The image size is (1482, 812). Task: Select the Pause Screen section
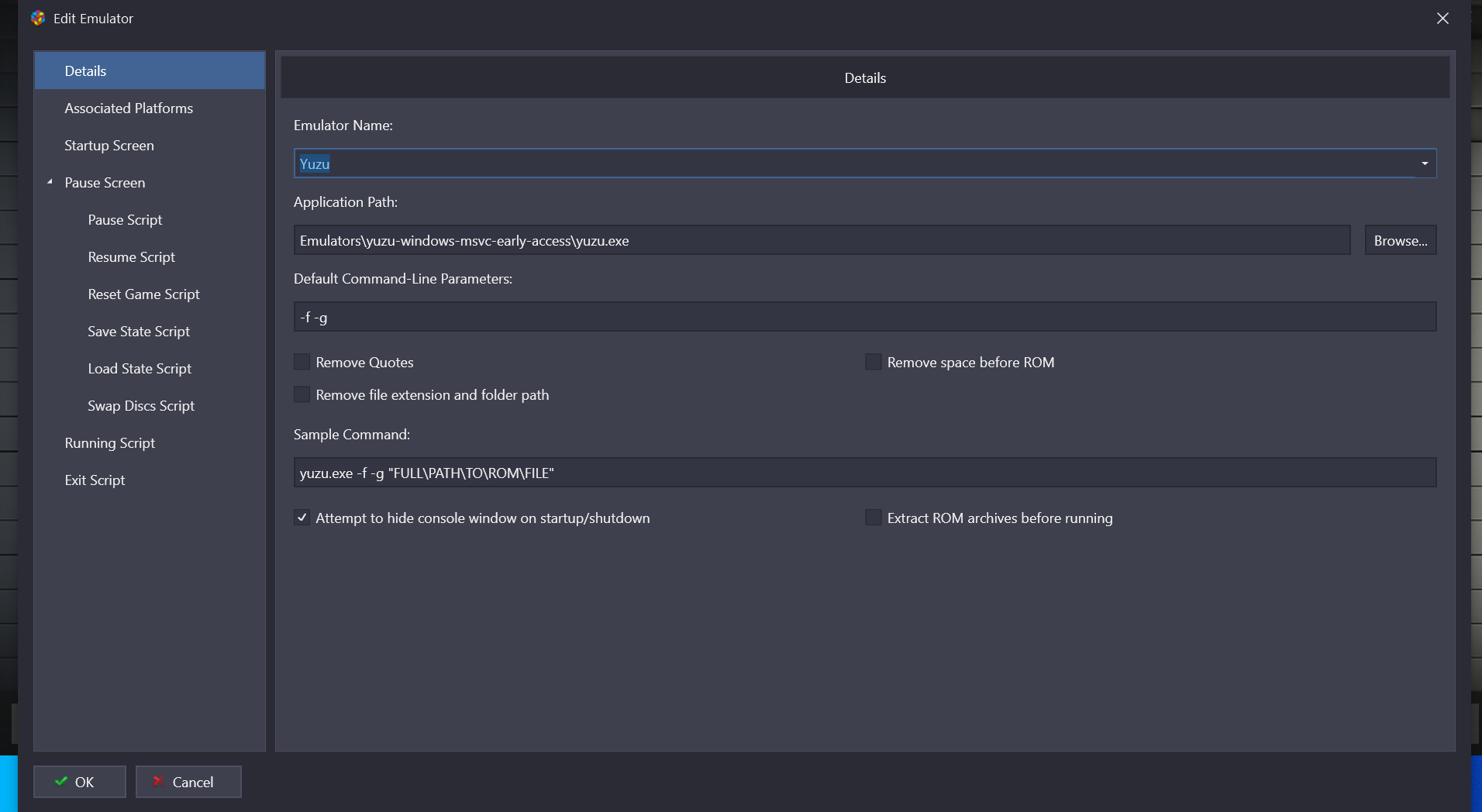(x=105, y=182)
